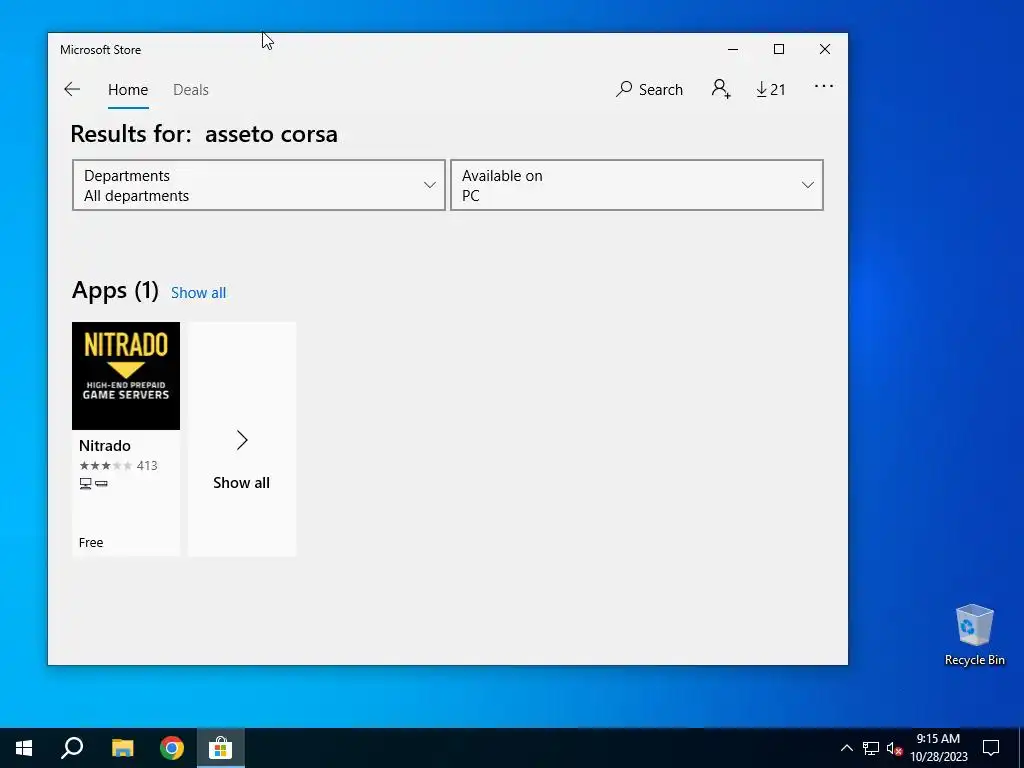Show hidden system tray icons
This screenshot has height=768, width=1024.
[846, 748]
